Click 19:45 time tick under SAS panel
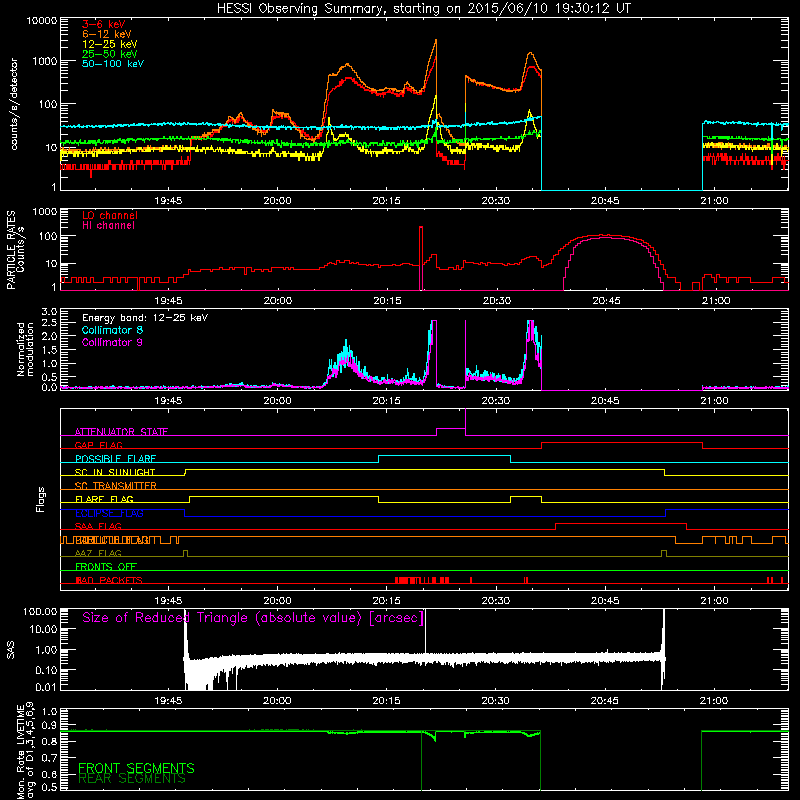 (x=168, y=701)
